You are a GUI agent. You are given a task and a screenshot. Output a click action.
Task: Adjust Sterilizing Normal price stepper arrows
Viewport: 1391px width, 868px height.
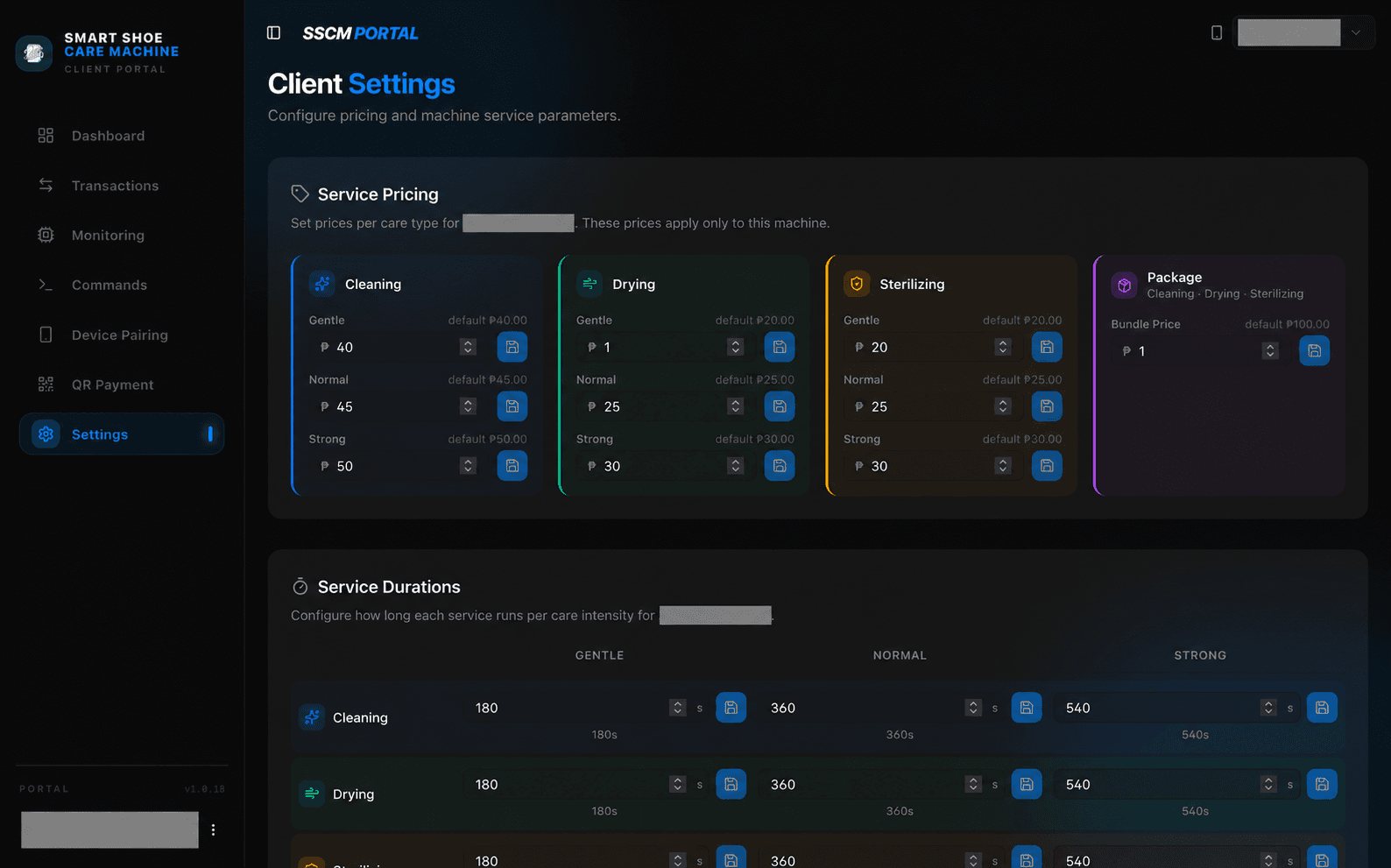coord(1002,406)
